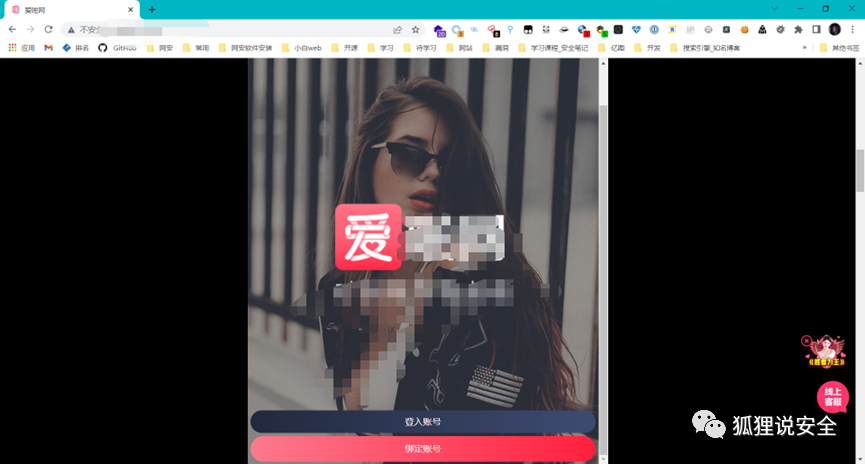The height and width of the screenshot is (464, 865).
Task: Open the Chrome profile avatar
Action: click(835, 30)
